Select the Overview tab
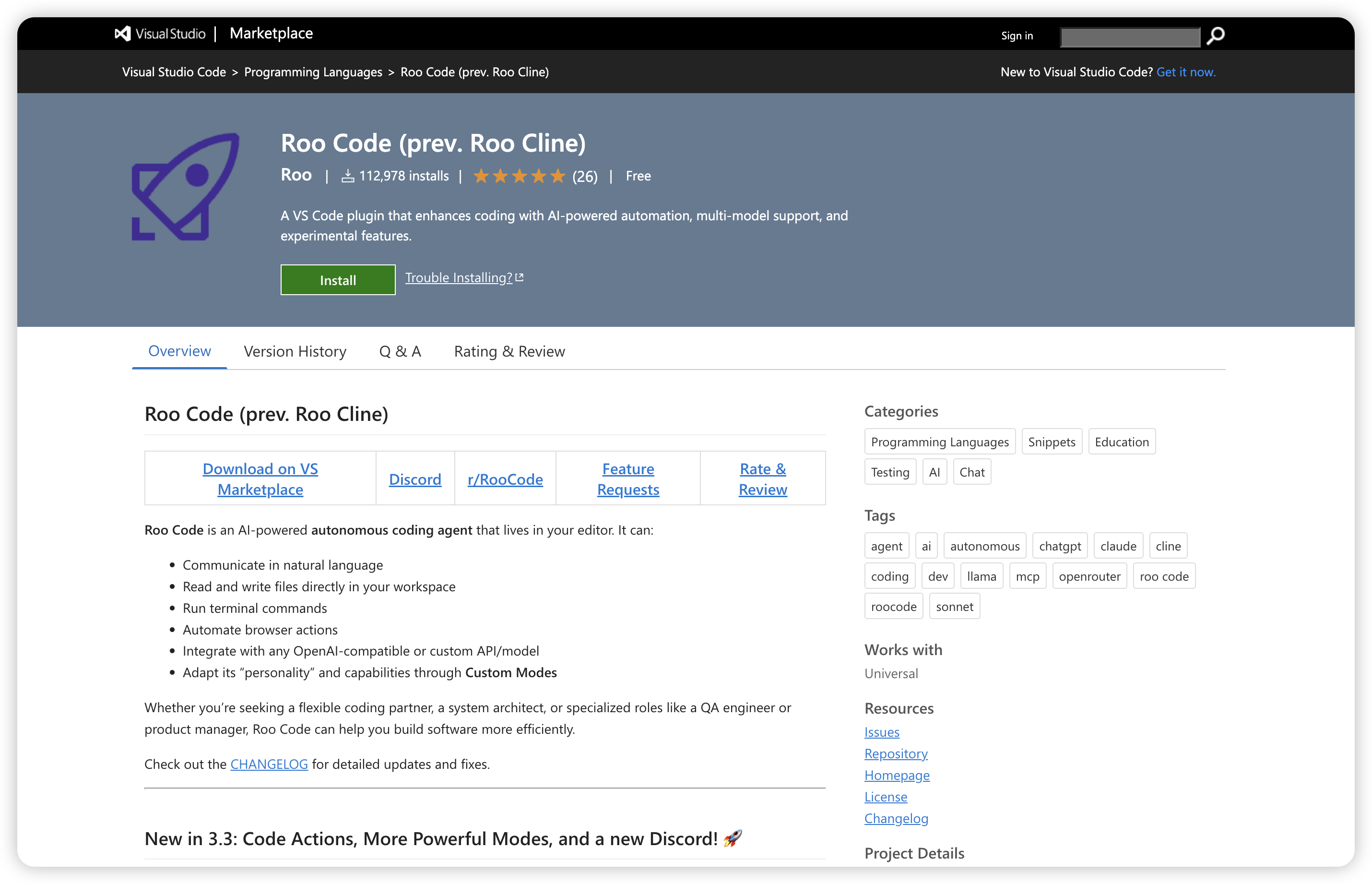Viewport: 1372px width, 884px height. [x=179, y=351]
